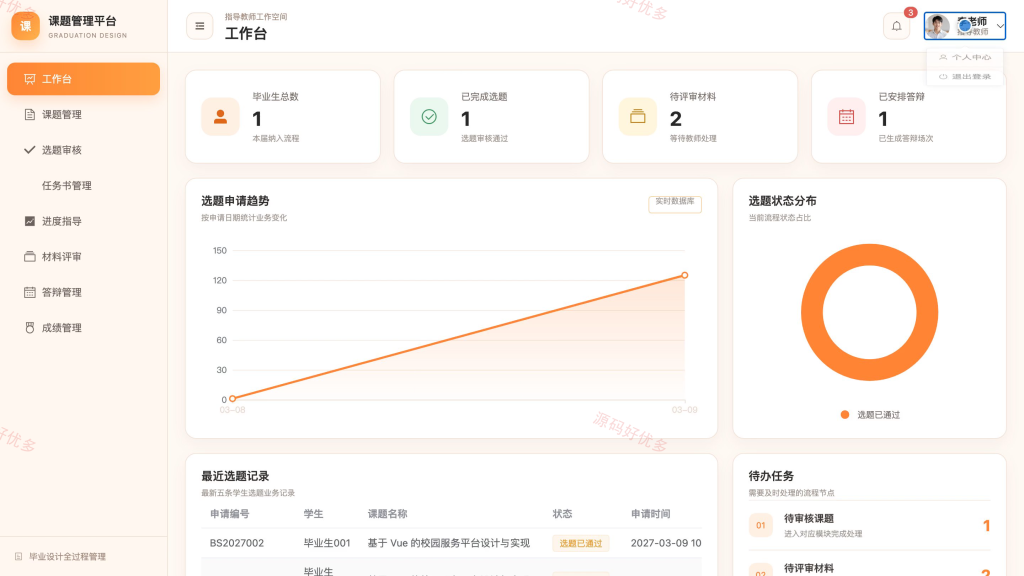Click the 选题已通过 status badge for BS2027002

click(581, 543)
